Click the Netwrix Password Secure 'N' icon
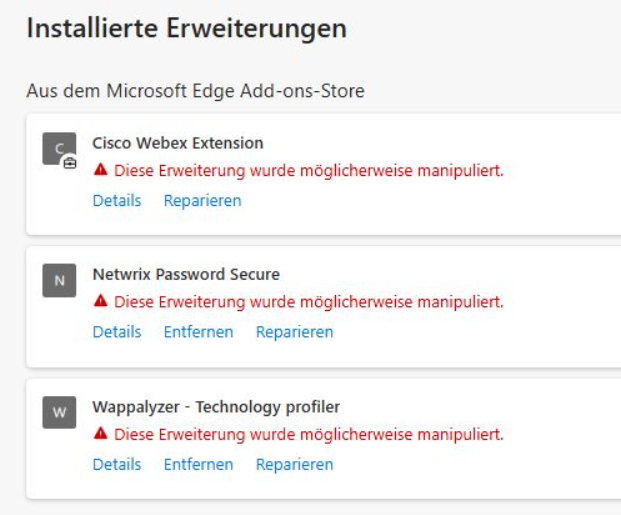The width and height of the screenshot is (621, 515). (59, 281)
